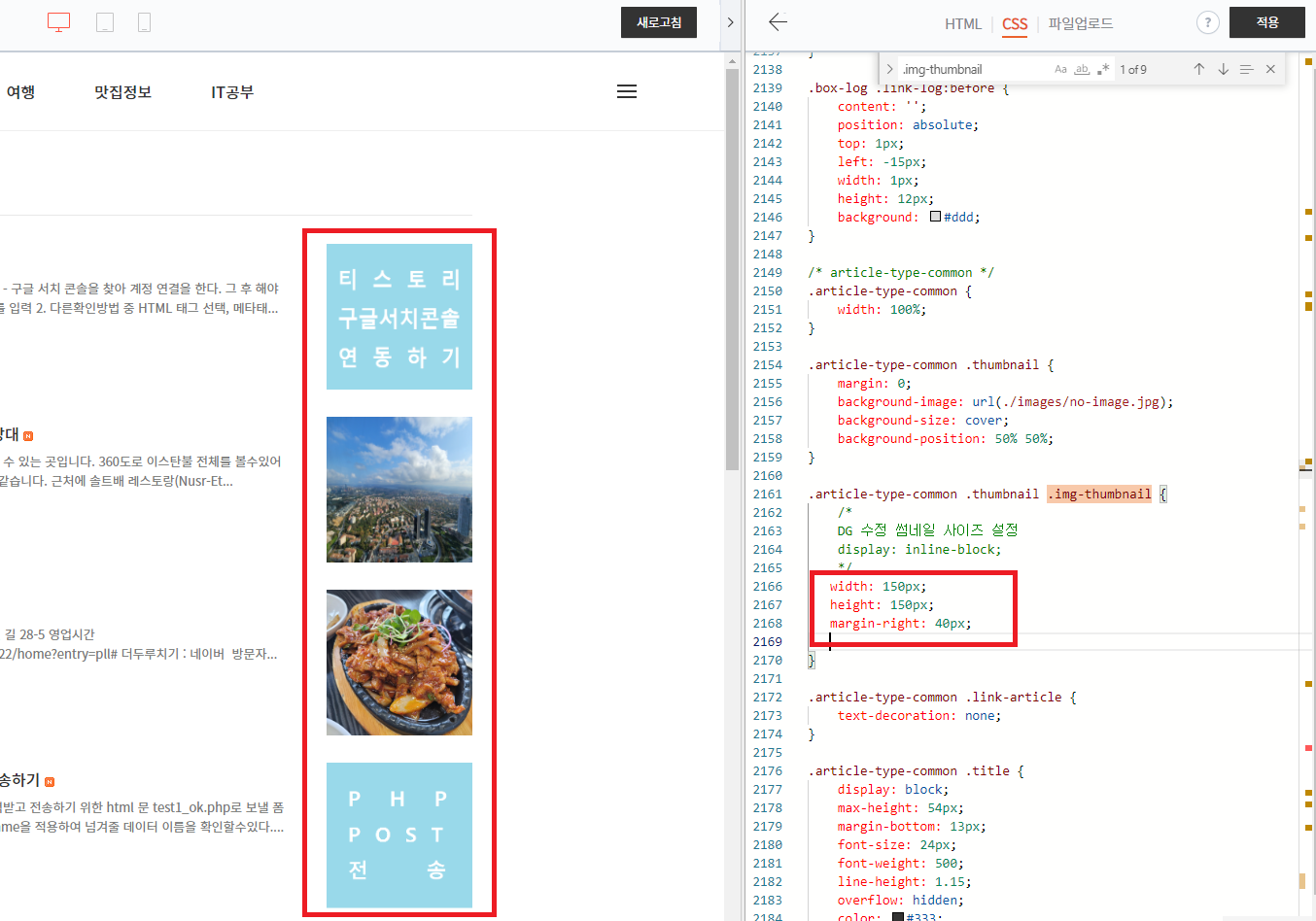Collapse preview panel with the chevron arrow

[x=730, y=22]
